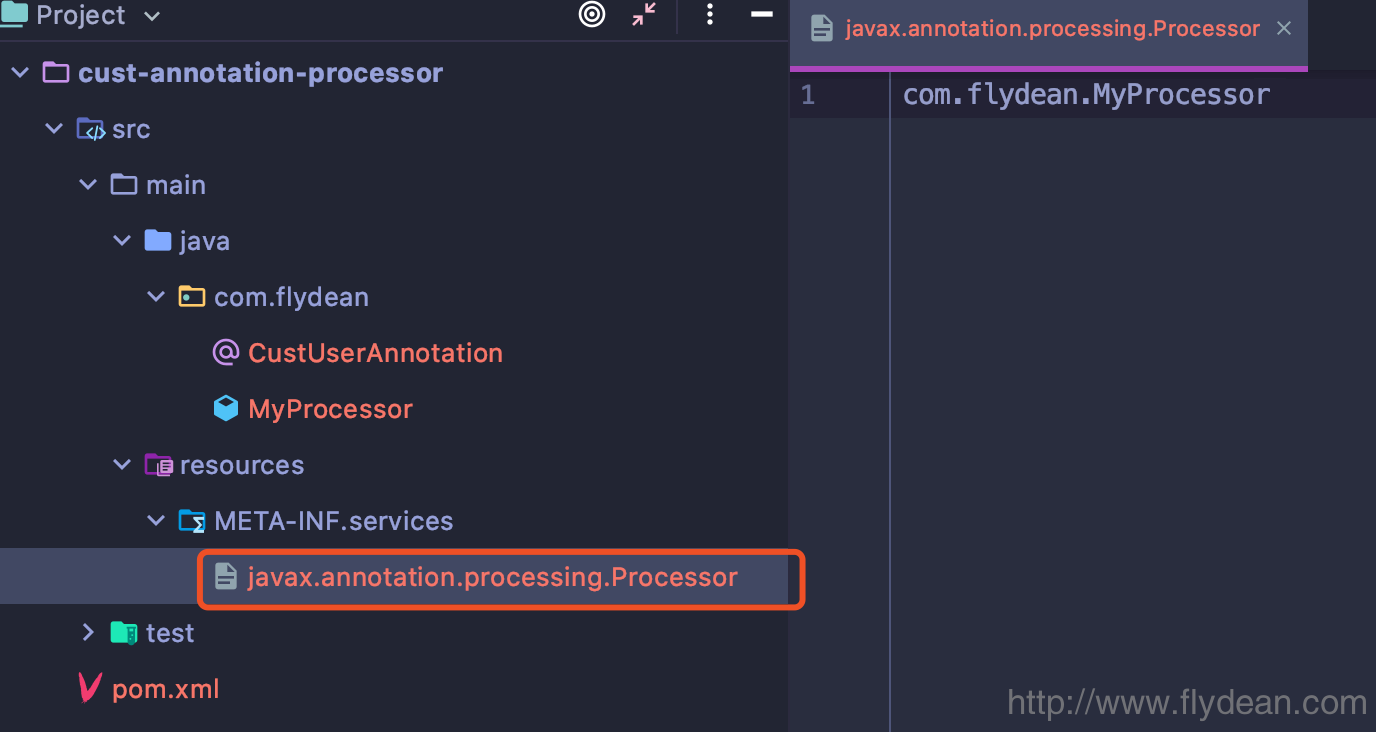Viewport: 1376px width, 732px height.
Task: Hide the Project tool window
Action: point(761,15)
